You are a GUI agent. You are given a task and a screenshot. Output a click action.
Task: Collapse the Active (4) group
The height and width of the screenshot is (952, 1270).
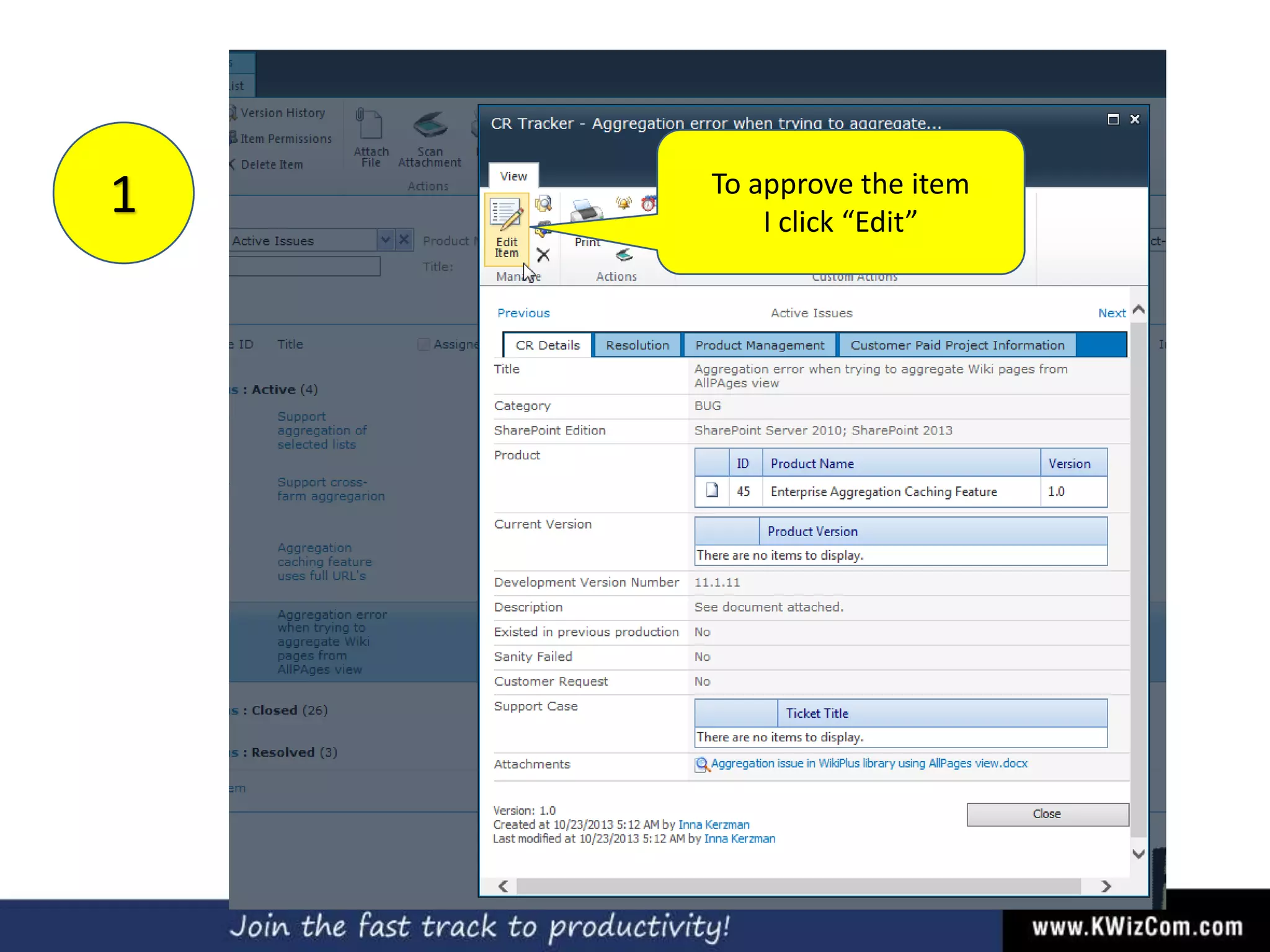(274, 390)
